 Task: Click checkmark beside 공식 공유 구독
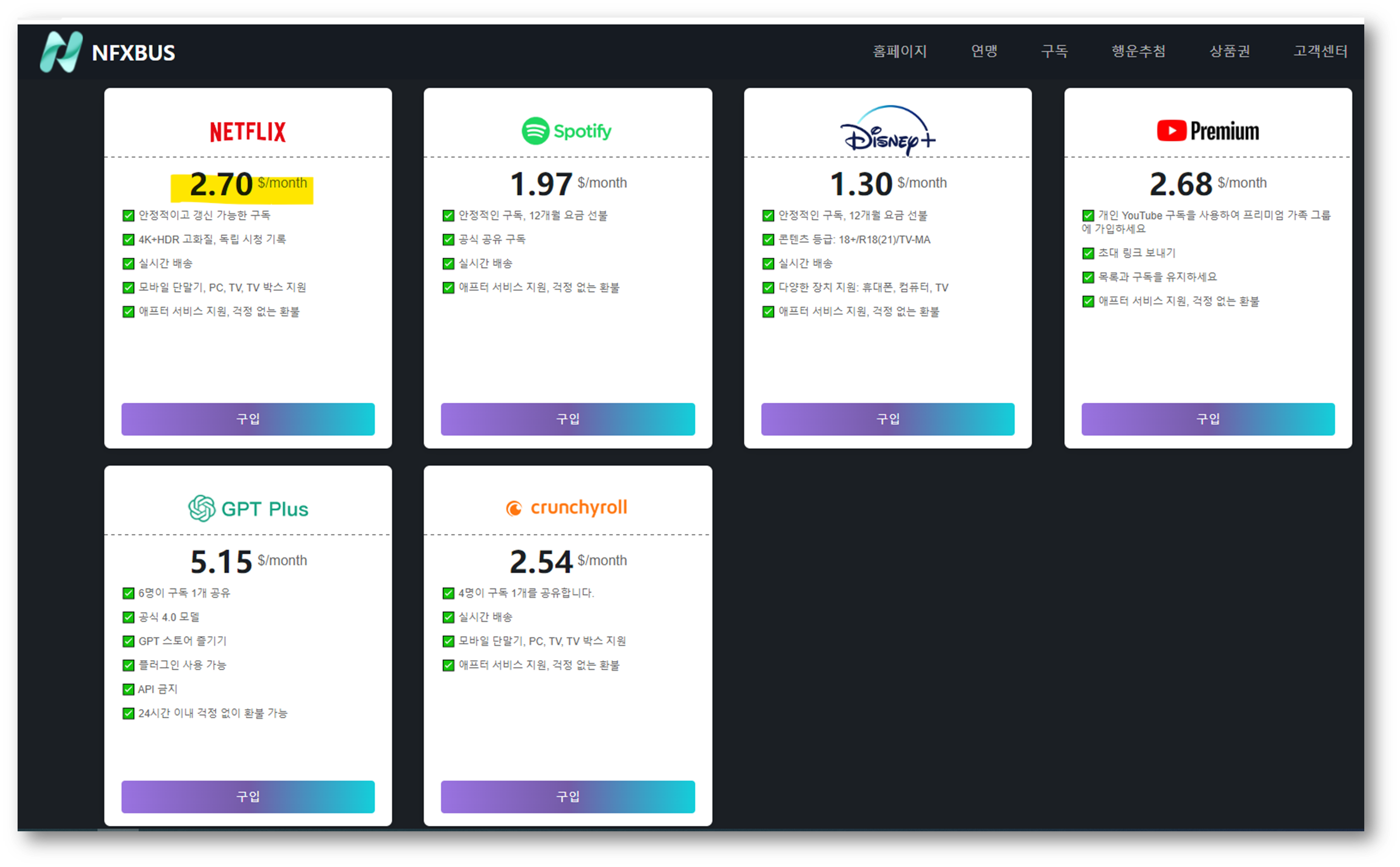coord(448,240)
